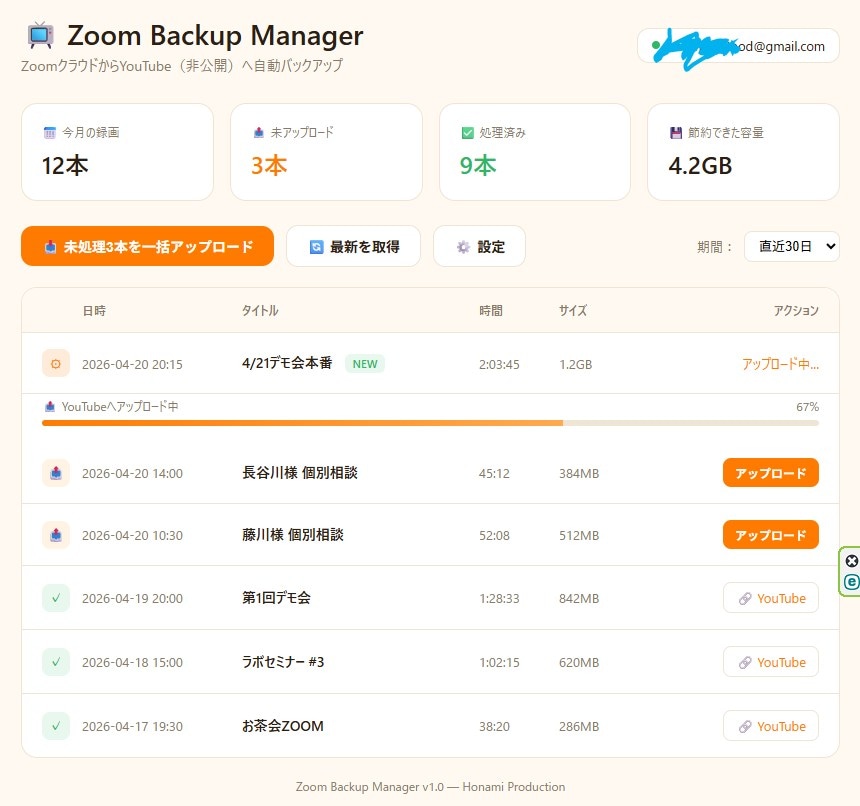
Task: Select the お茶会ZOOM title
Action: point(282,726)
